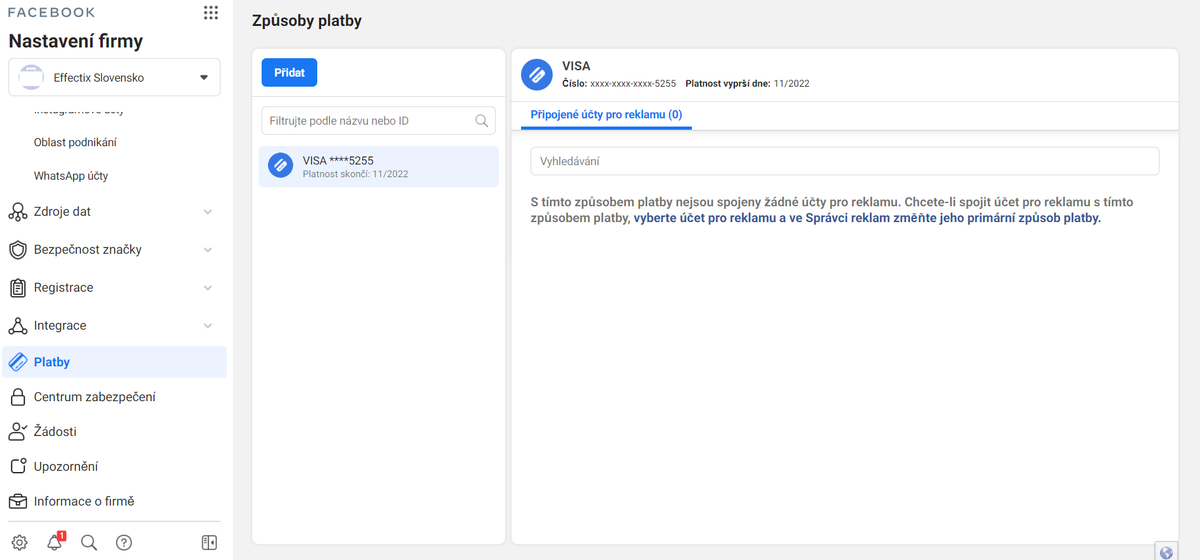Click the Přidat button
This screenshot has width=1200, height=560.
click(x=289, y=73)
